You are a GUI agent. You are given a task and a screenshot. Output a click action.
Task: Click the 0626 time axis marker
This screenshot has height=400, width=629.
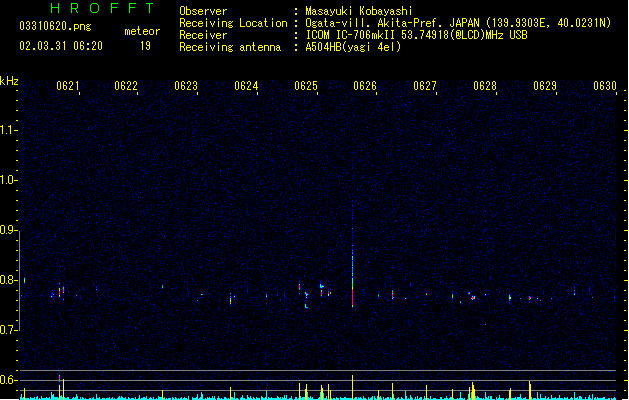365,86
